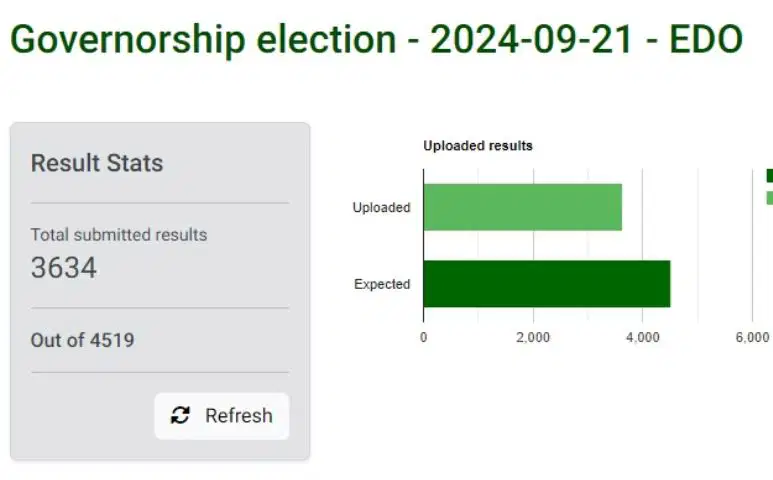The height and width of the screenshot is (480, 773).
Task: Click the Refresh button
Action: pyautogui.click(x=222, y=415)
